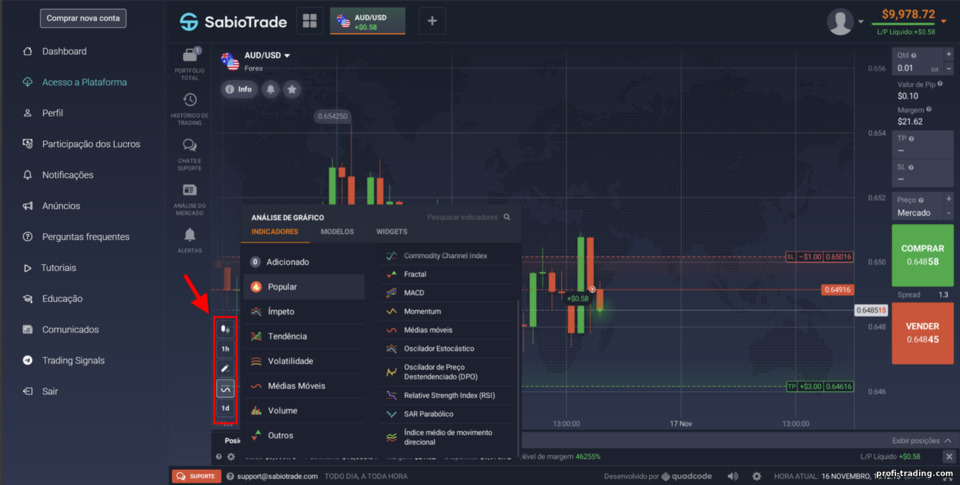Select the Volume indicator category
Viewport: 960px width, 485px height.
304,410
